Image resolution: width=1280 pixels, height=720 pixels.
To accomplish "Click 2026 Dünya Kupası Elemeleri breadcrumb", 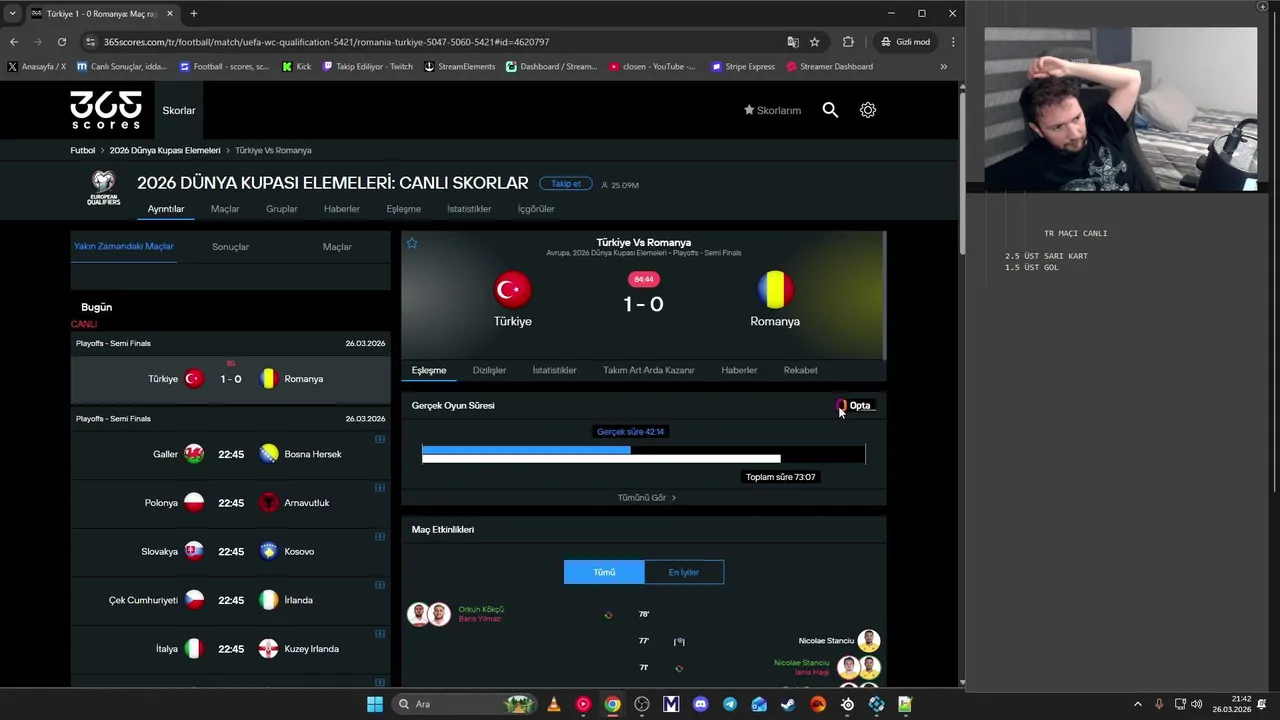I will [x=165, y=150].
